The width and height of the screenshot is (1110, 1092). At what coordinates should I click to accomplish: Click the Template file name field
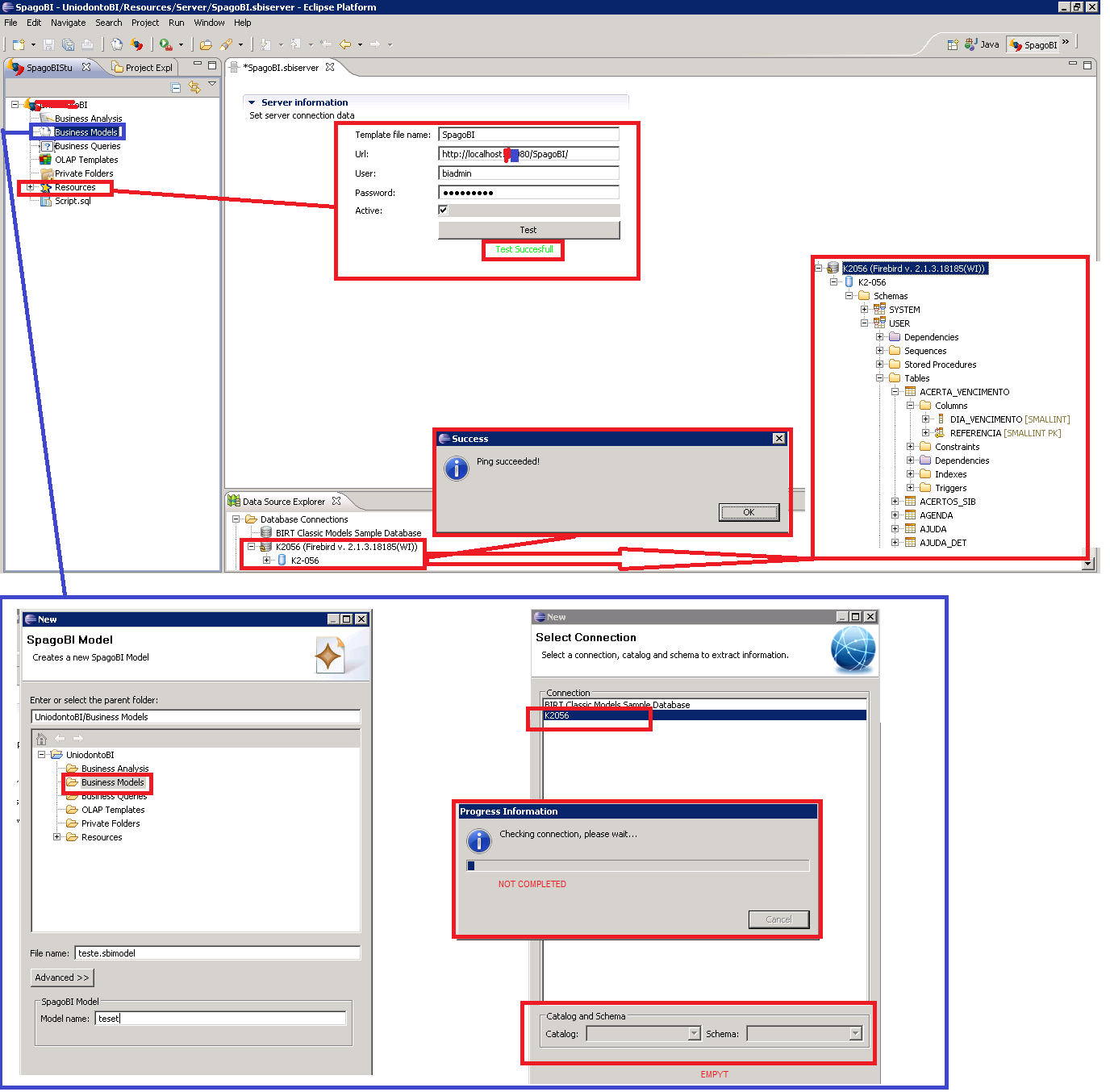pos(528,135)
